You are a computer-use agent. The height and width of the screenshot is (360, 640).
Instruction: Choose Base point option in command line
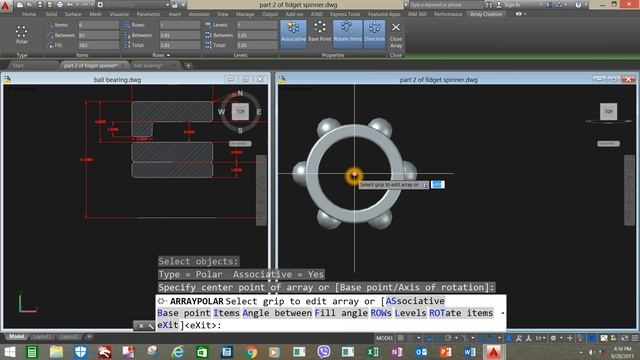coord(184,313)
